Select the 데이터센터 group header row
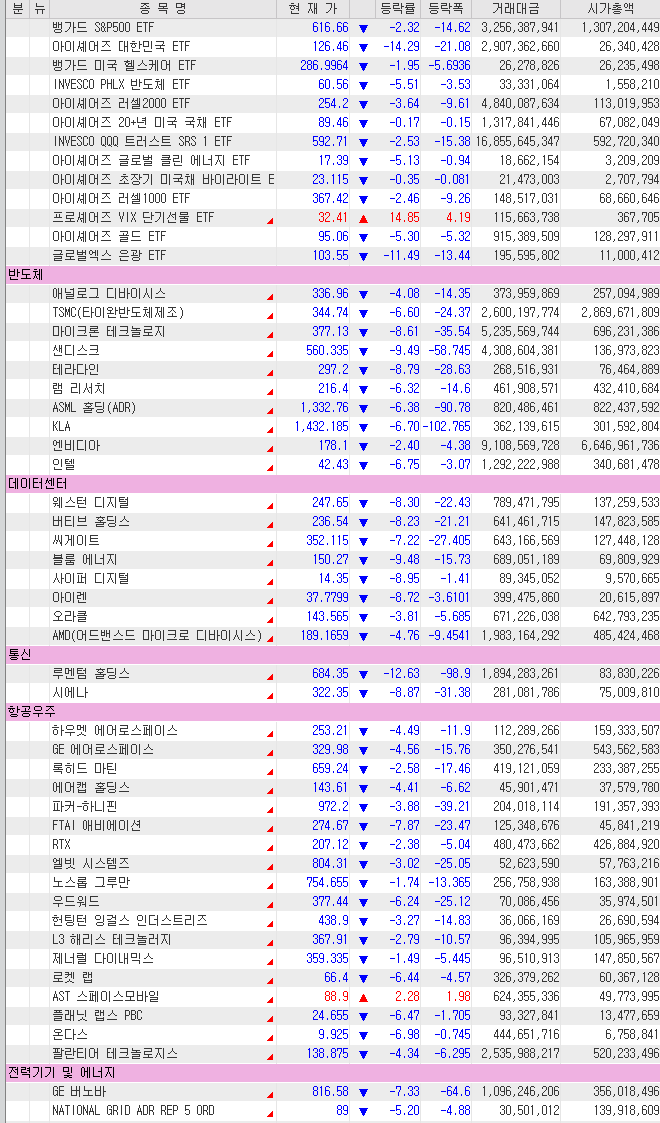The height and width of the screenshot is (1123, 660). [333, 484]
